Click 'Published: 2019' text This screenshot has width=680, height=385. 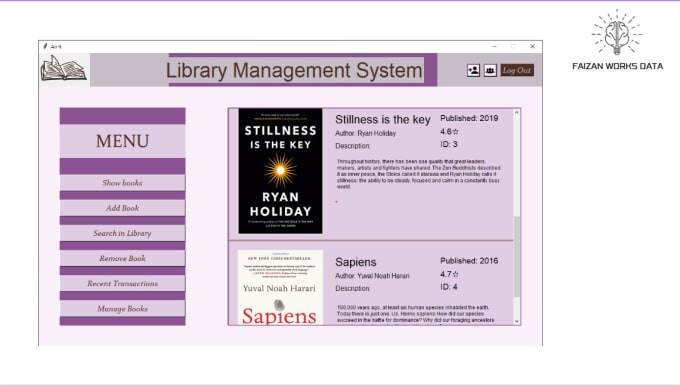point(469,118)
